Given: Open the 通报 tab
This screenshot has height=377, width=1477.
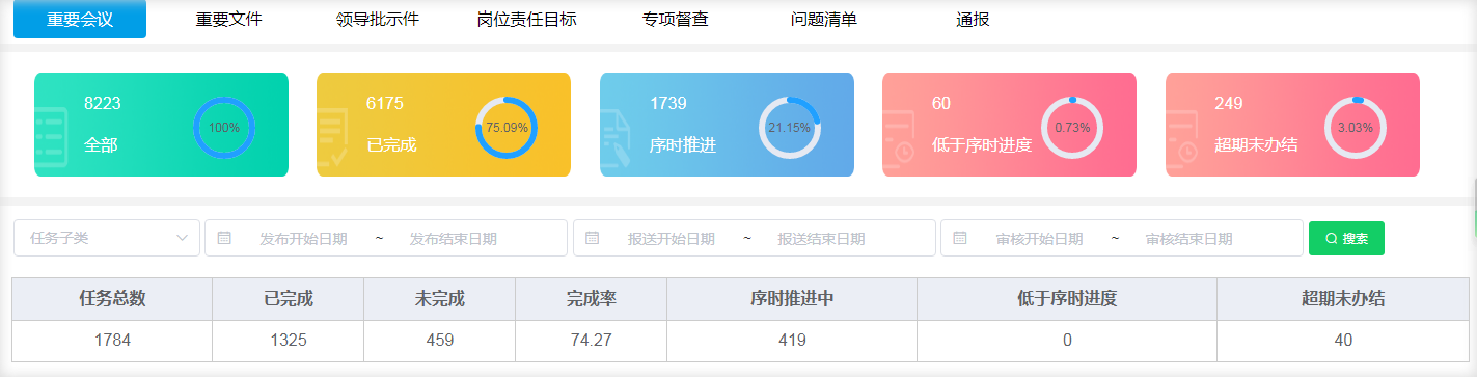Looking at the screenshot, I should [972, 19].
